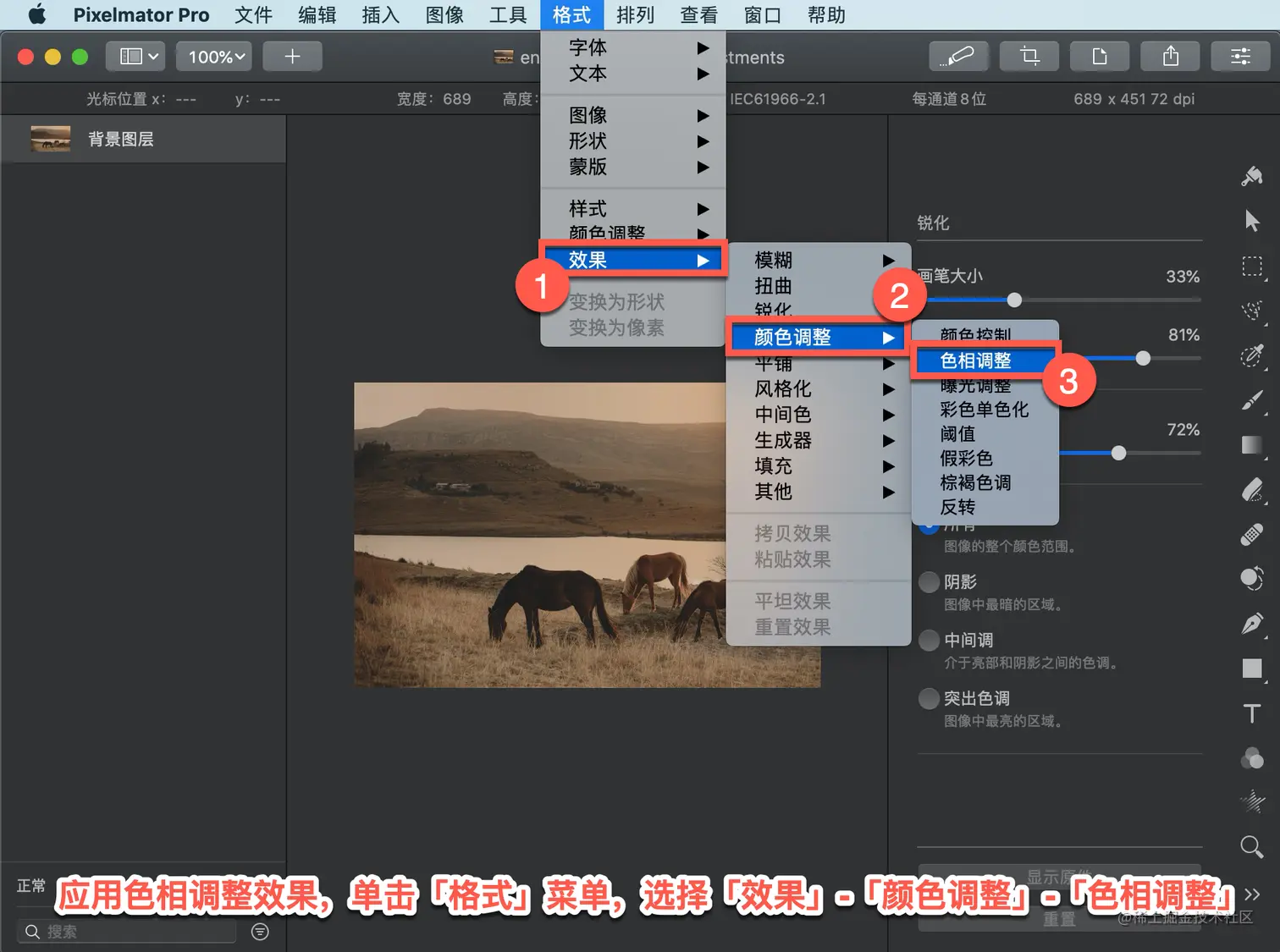Select the Style paint-bucket tool in right toolbar

[x=1252, y=176]
